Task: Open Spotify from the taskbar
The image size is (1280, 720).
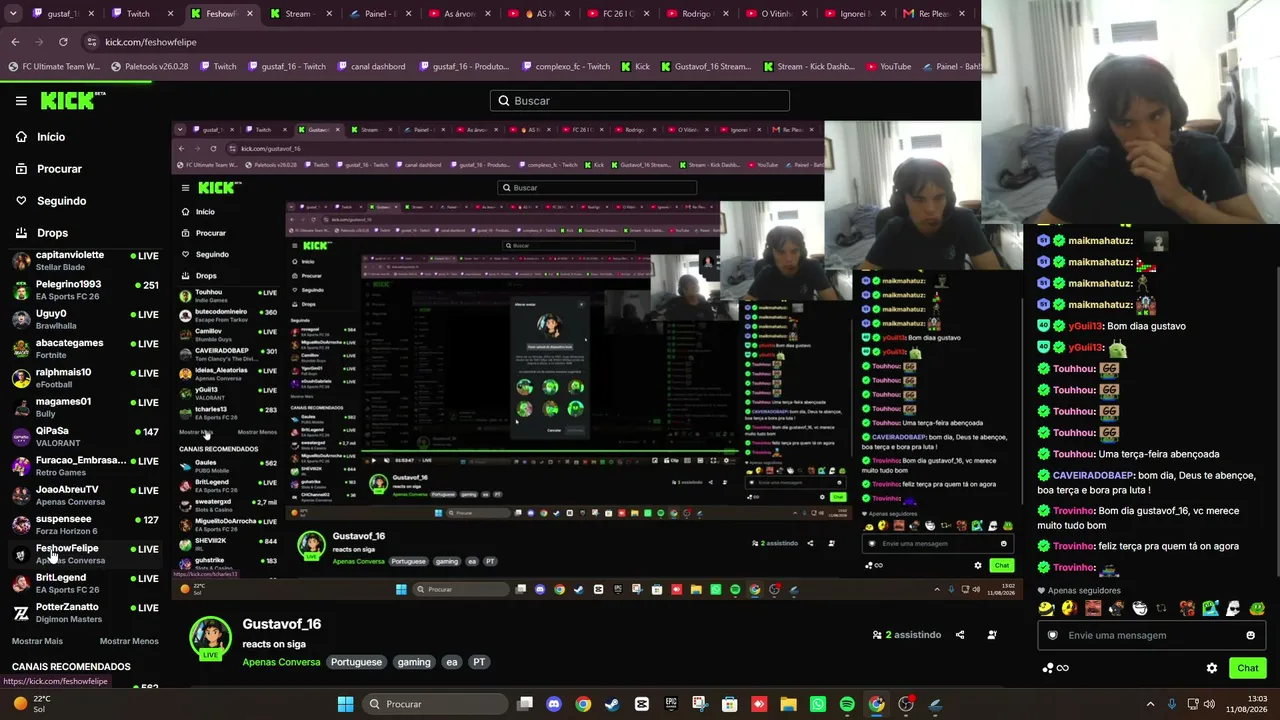Action: (x=847, y=704)
